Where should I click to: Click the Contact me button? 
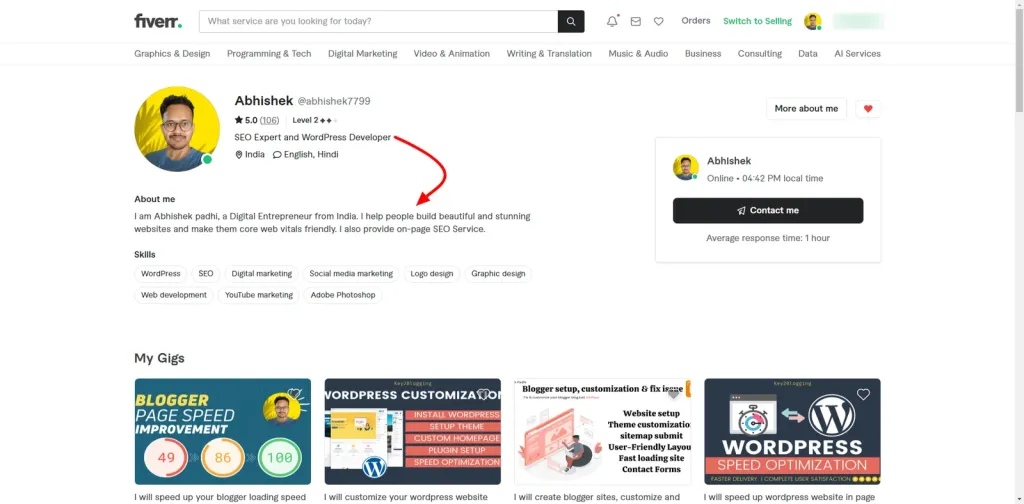point(767,210)
